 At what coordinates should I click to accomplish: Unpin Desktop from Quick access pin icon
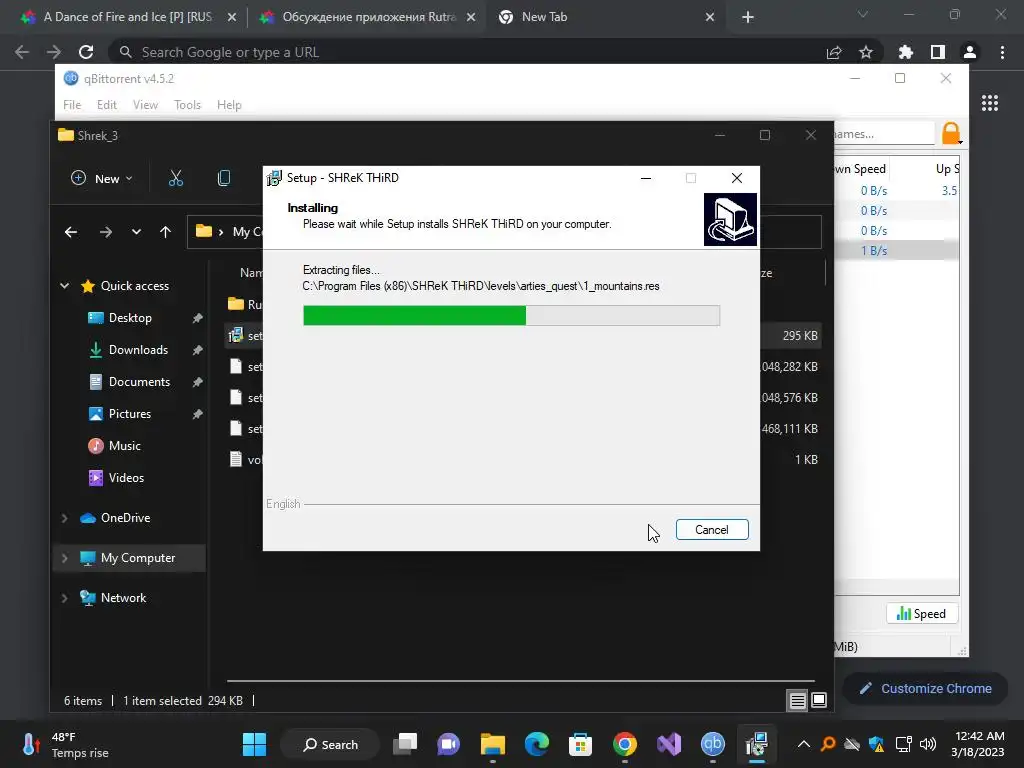pos(197,318)
